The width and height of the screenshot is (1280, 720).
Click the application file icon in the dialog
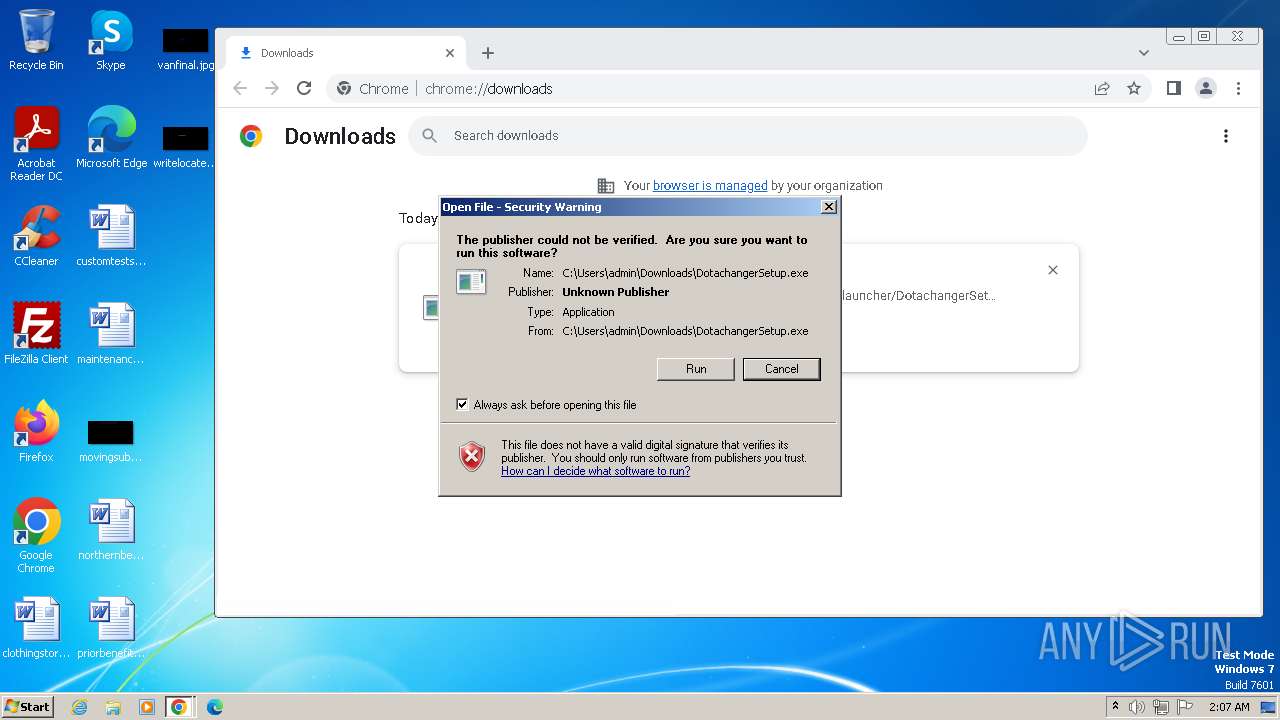(x=471, y=282)
